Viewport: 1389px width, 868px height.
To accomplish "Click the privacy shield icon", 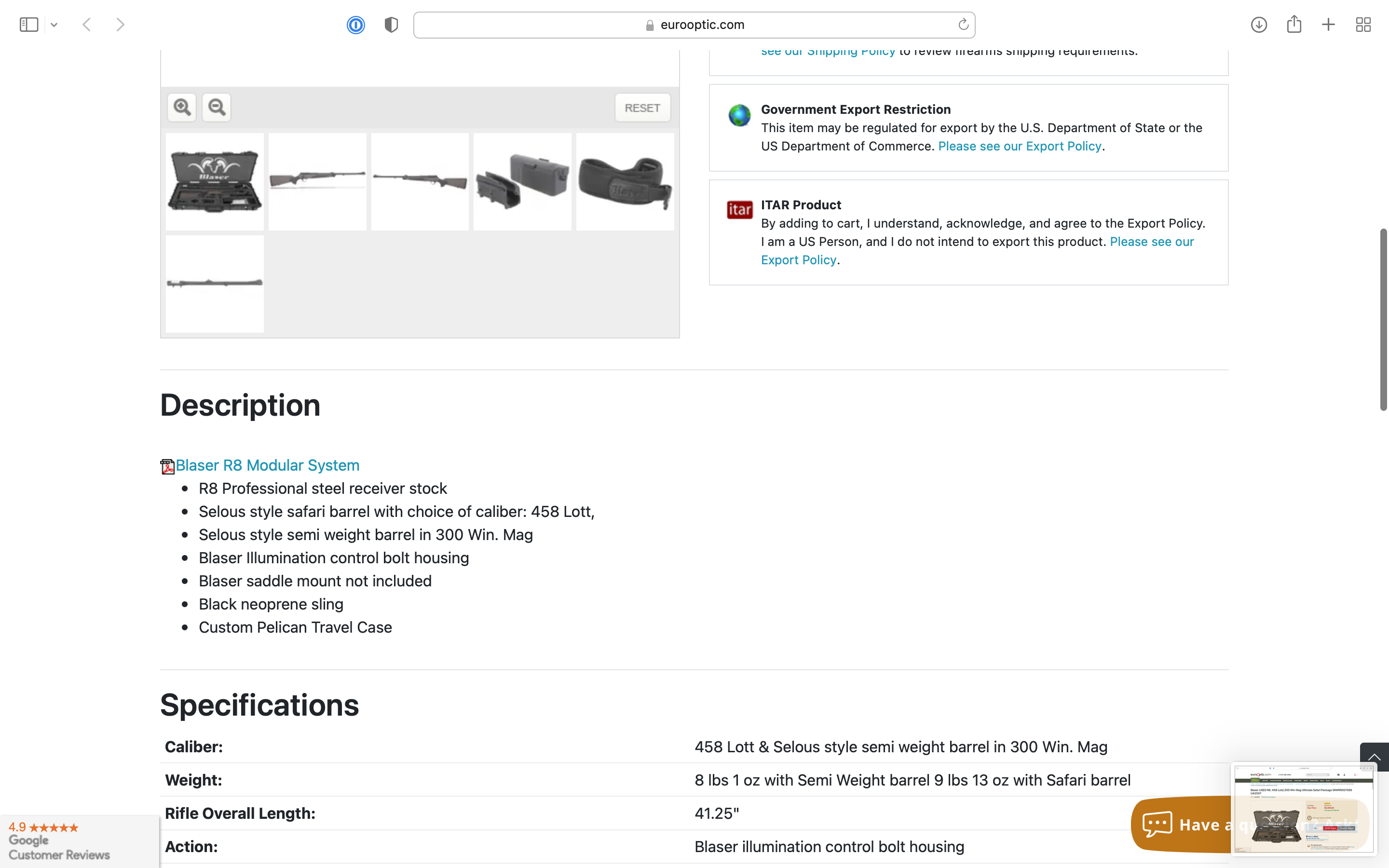I will click(392, 25).
